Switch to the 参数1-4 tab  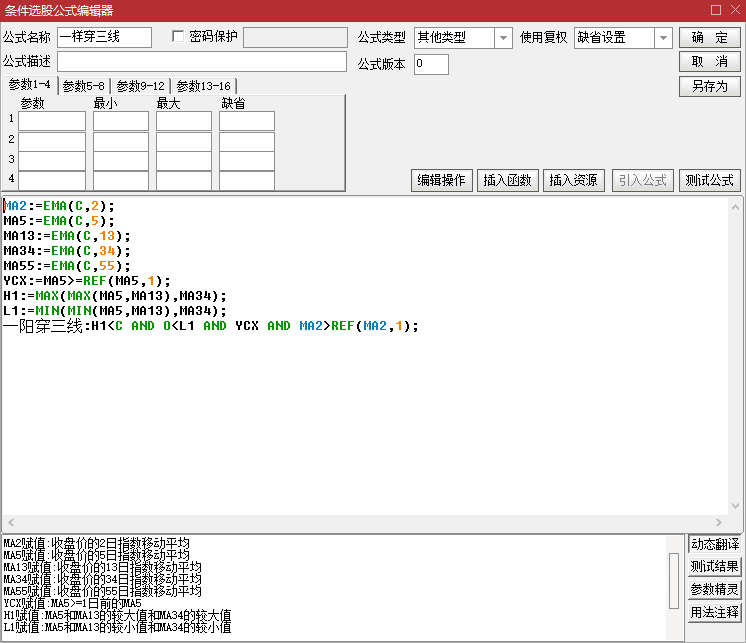29,85
